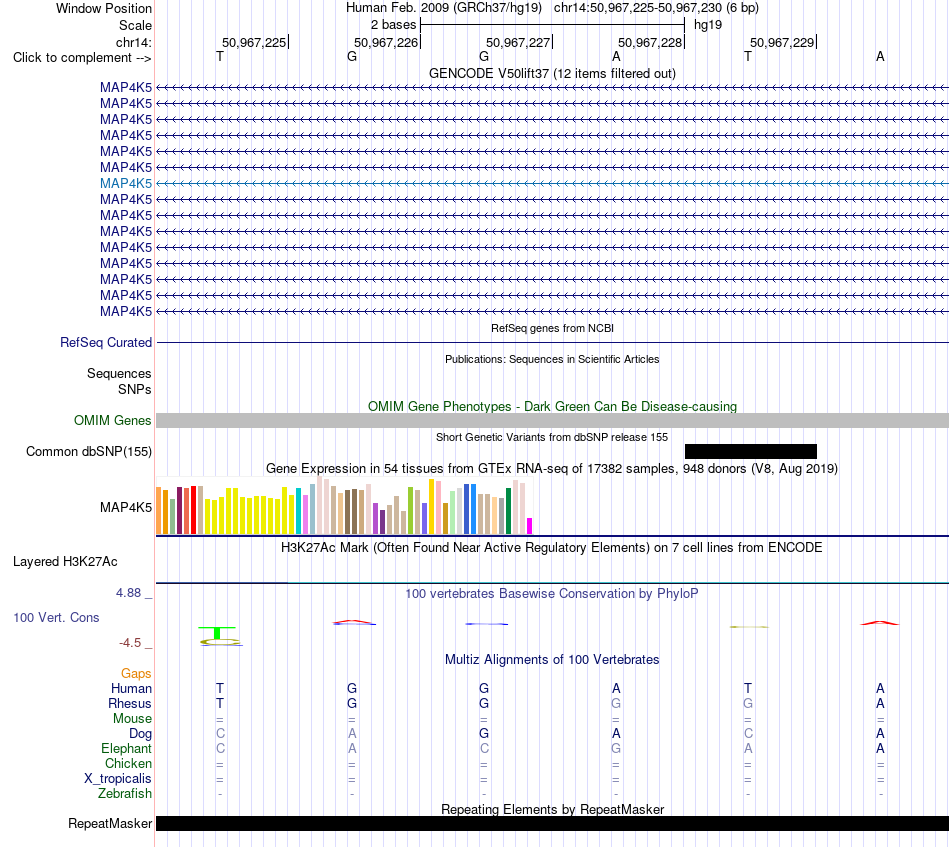Viewport: 950px width, 847px height.
Task: Click the 'Click to complement -->' label
Action: [82, 58]
